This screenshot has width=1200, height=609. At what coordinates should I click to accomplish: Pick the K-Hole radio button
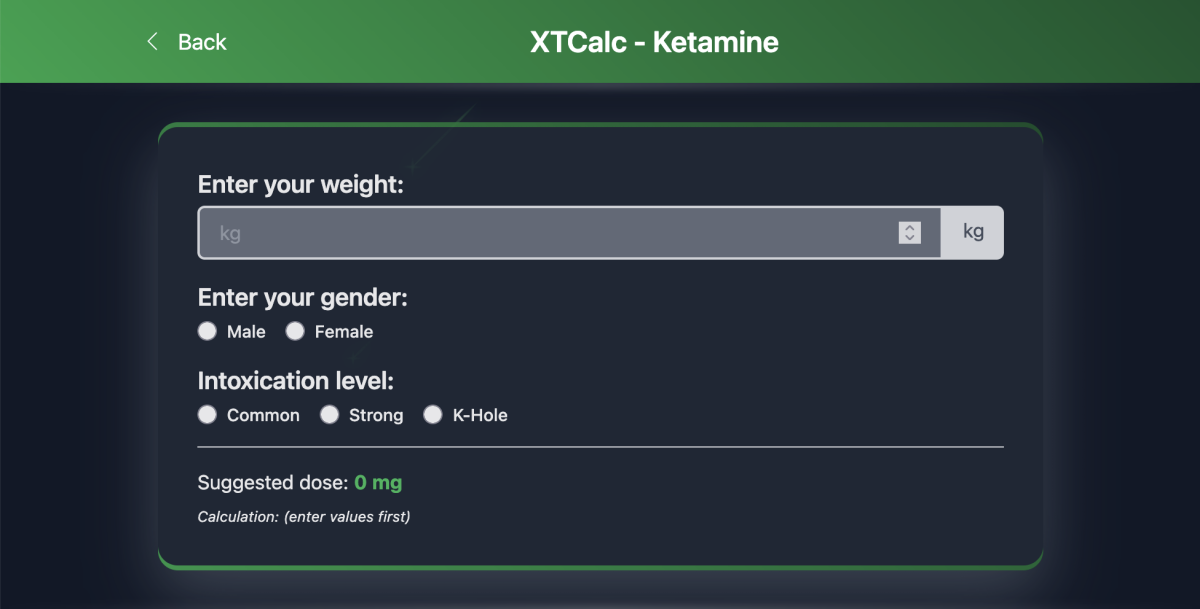pos(433,415)
